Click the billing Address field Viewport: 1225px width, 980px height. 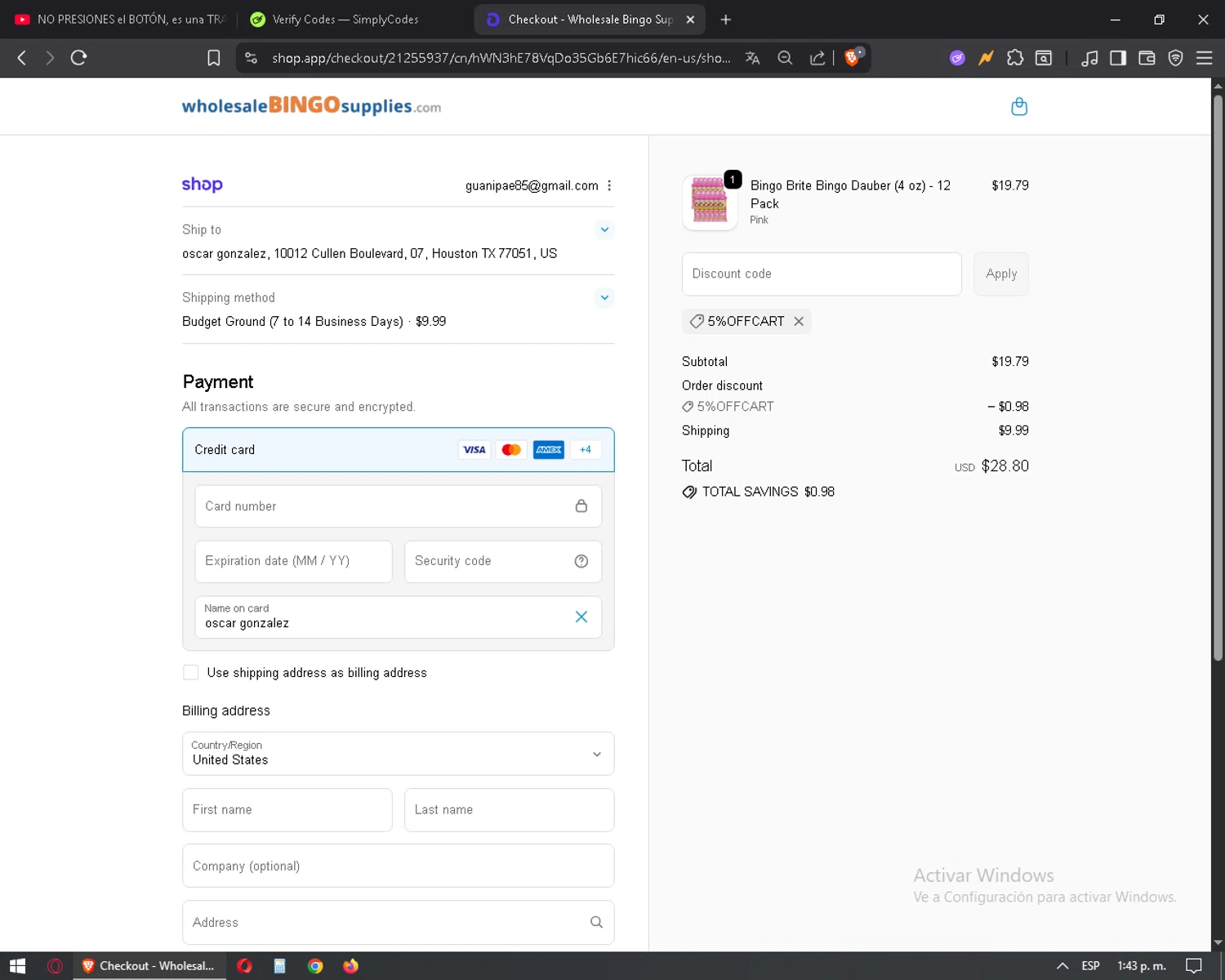pyautogui.click(x=399, y=922)
